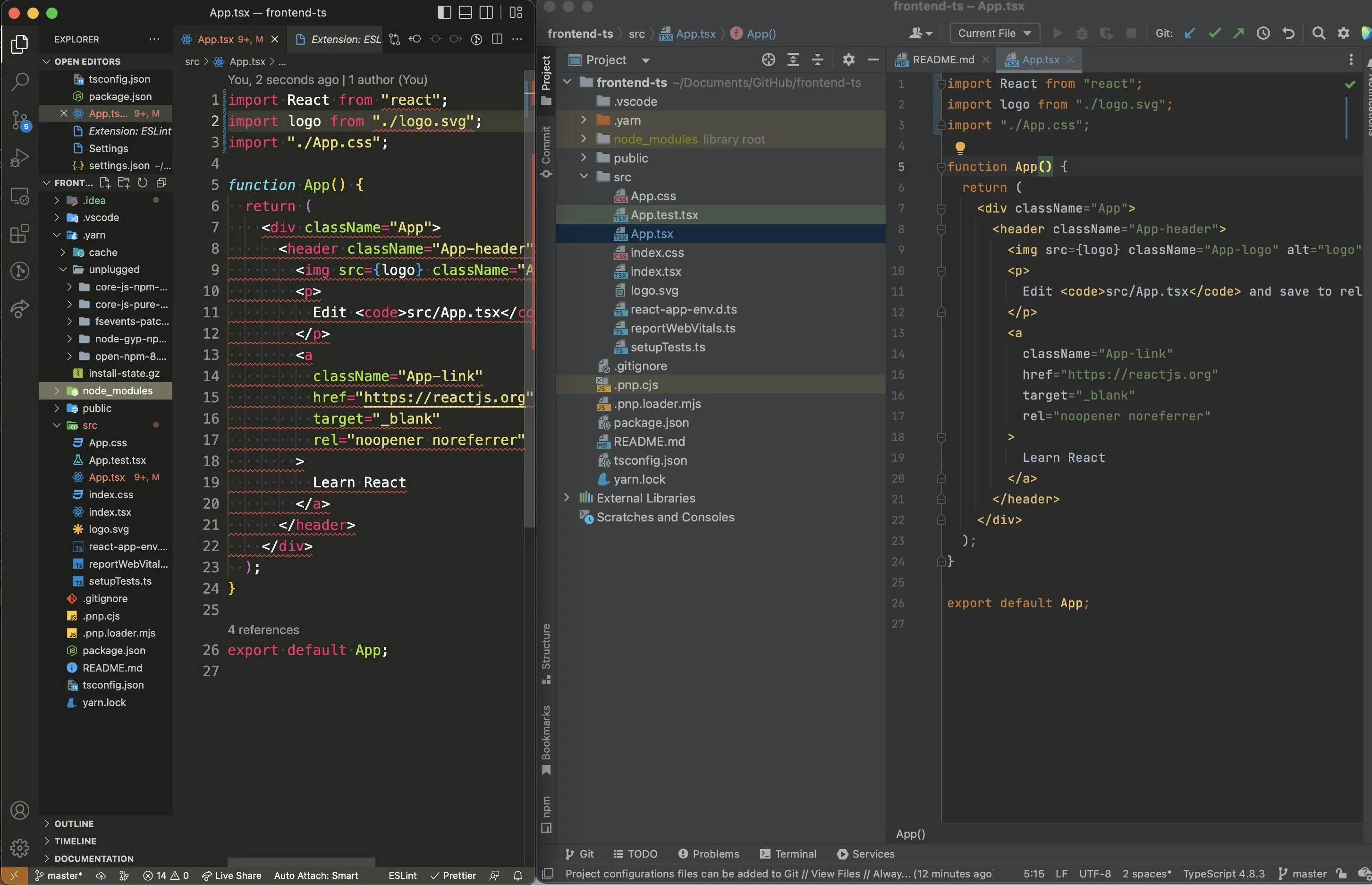Open Show History clock icon in the Git toolbar

pyautogui.click(x=1263, y=34)
